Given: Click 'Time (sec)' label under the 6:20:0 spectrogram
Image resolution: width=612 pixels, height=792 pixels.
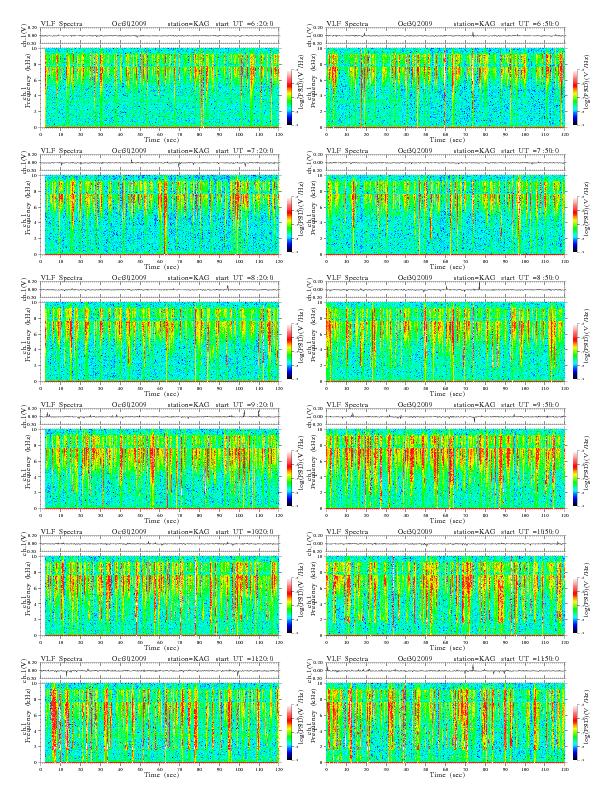Looking at the screenshot, I should pyautogui.click(x=162, y=139).
